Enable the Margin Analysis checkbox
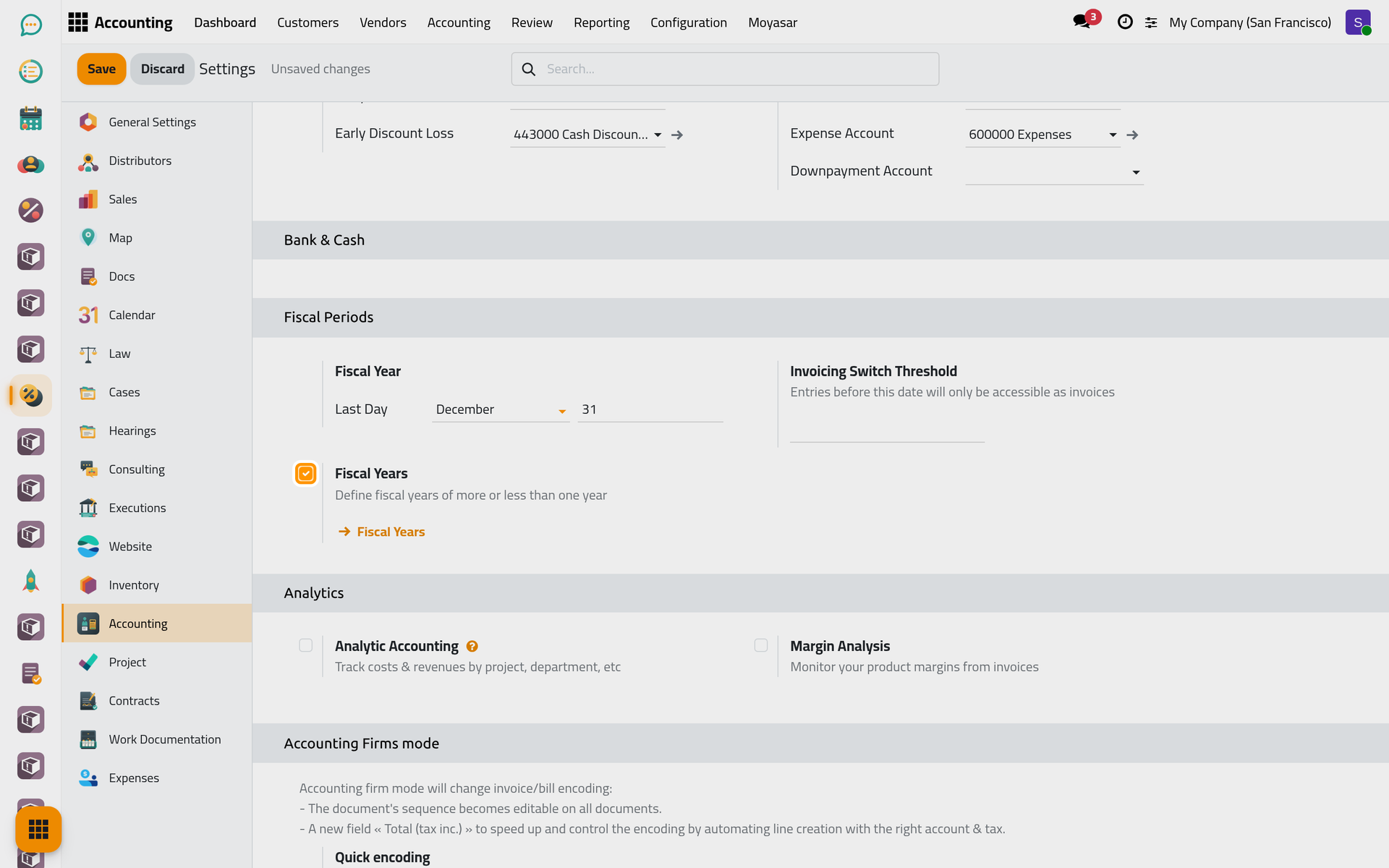This screenshot has width=1389, height=868. point(761,645)
